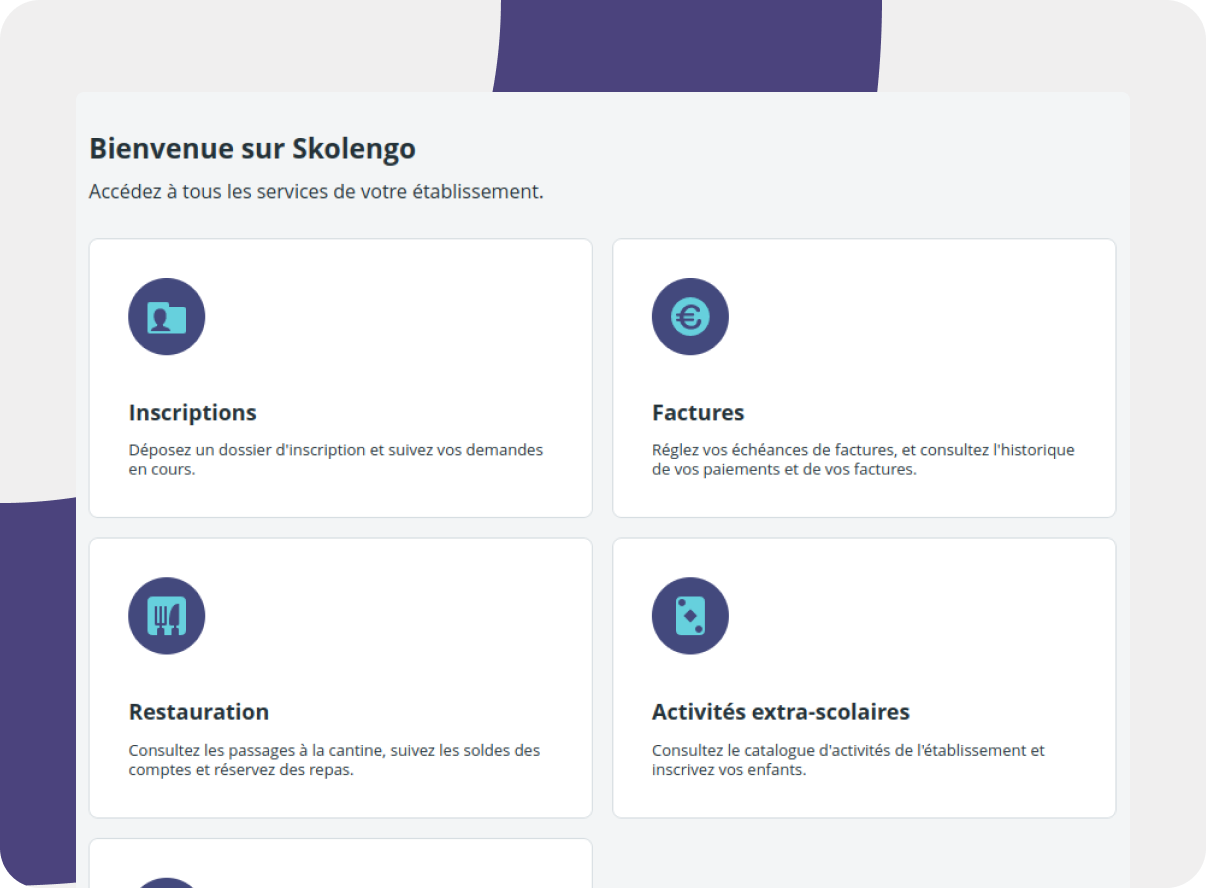The width and height of the screenshot is (1206, 888).
Task: Open the Inscriptions heading link
Action: pyautogui.click(x=193, y=413)
